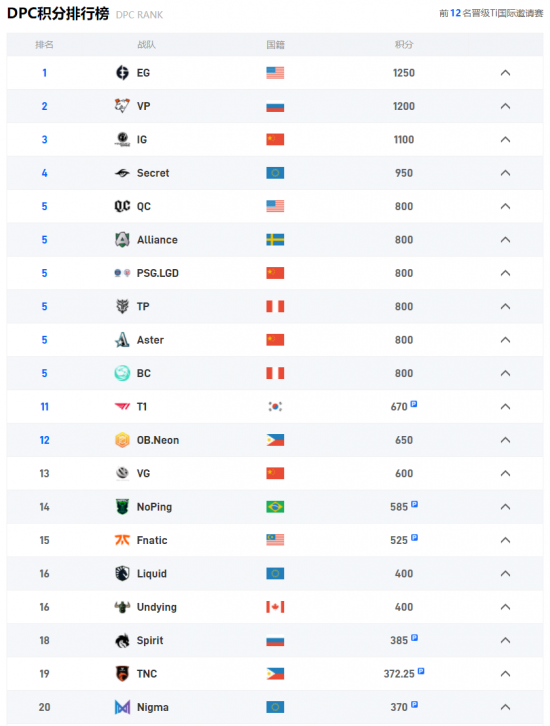The image size is (550, 726).
Task: Click the VP team logo icon
Action: tap(122, 106)
